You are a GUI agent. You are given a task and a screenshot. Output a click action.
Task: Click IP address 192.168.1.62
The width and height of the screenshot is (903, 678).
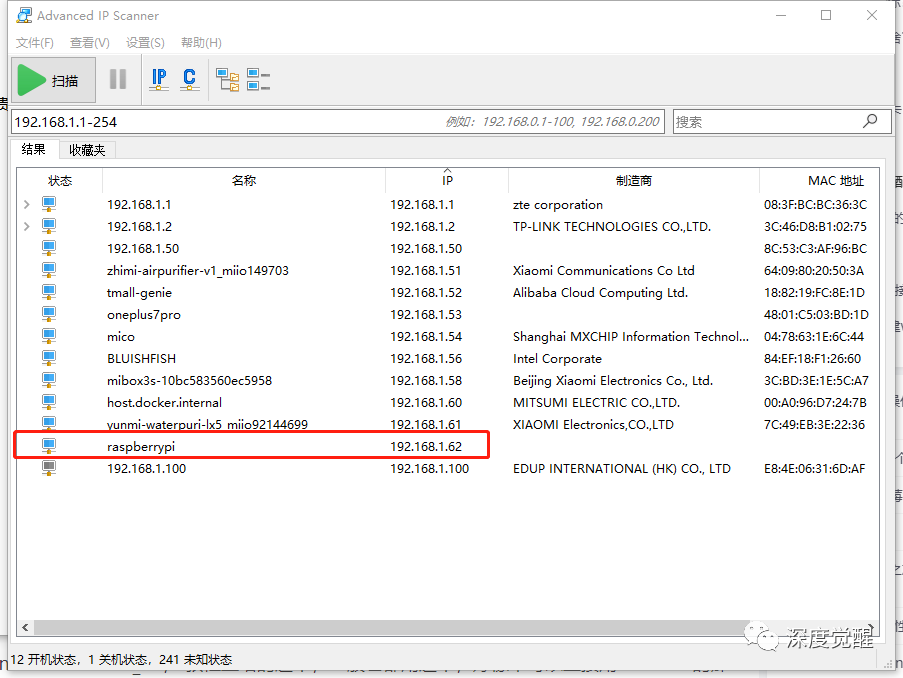(426, 446)
